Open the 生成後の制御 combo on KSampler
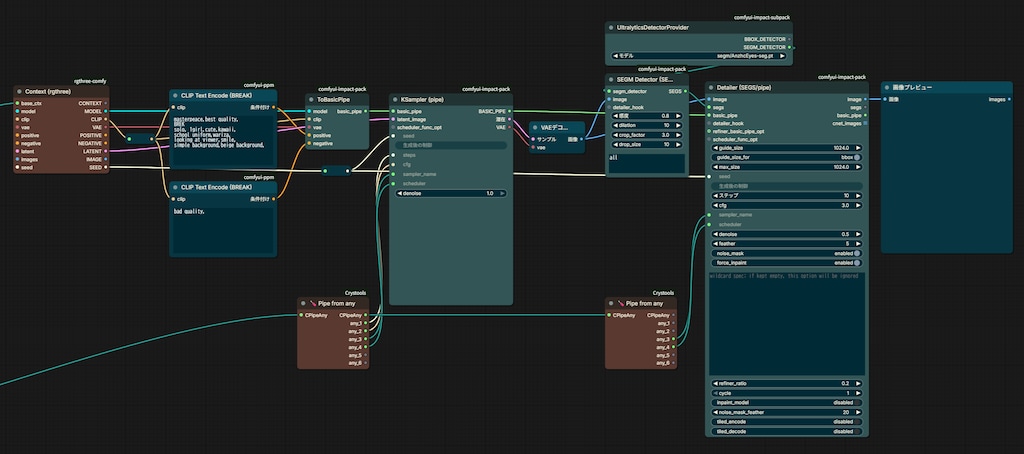 click(x=451, y=145)
